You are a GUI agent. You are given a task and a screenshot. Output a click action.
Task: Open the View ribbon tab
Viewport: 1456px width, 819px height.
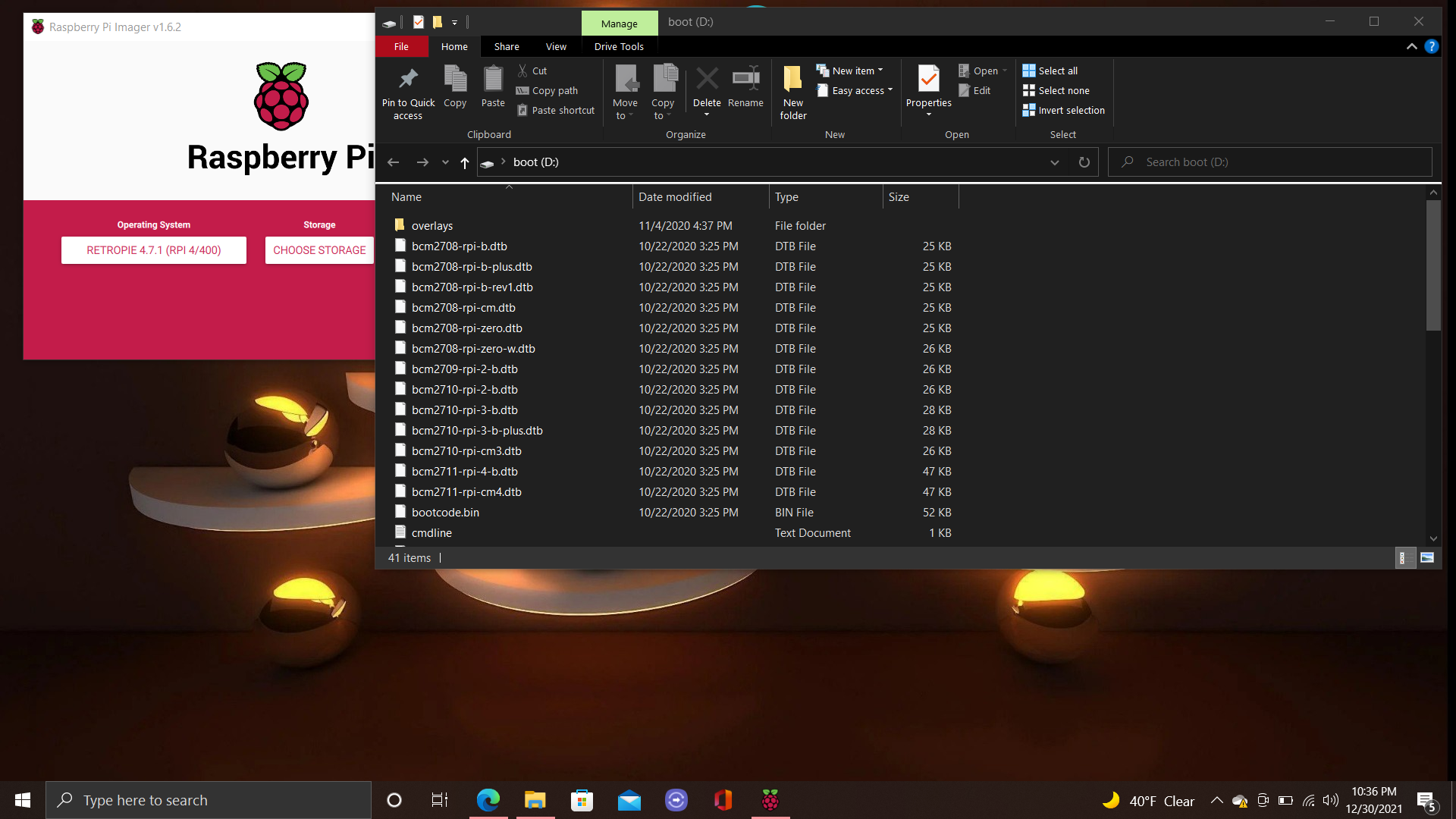tap(556, 46)
